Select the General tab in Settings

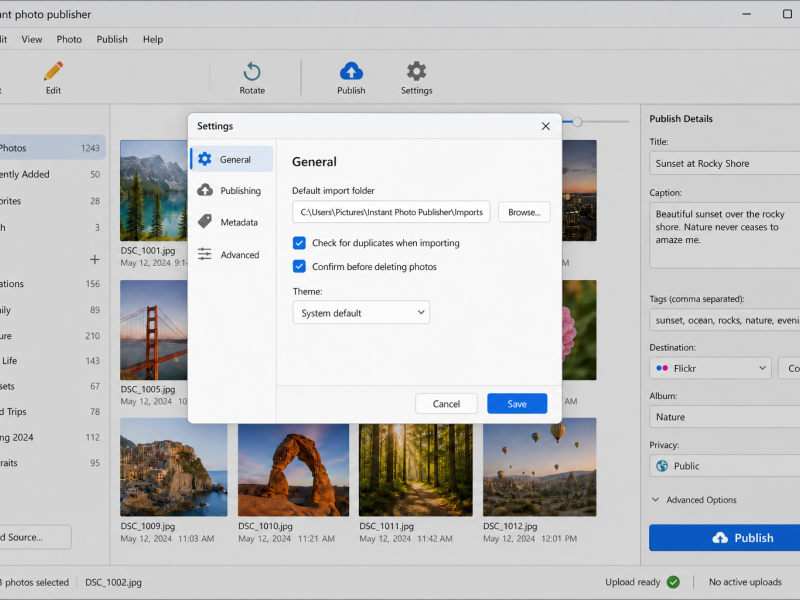(x=232, y=159)
